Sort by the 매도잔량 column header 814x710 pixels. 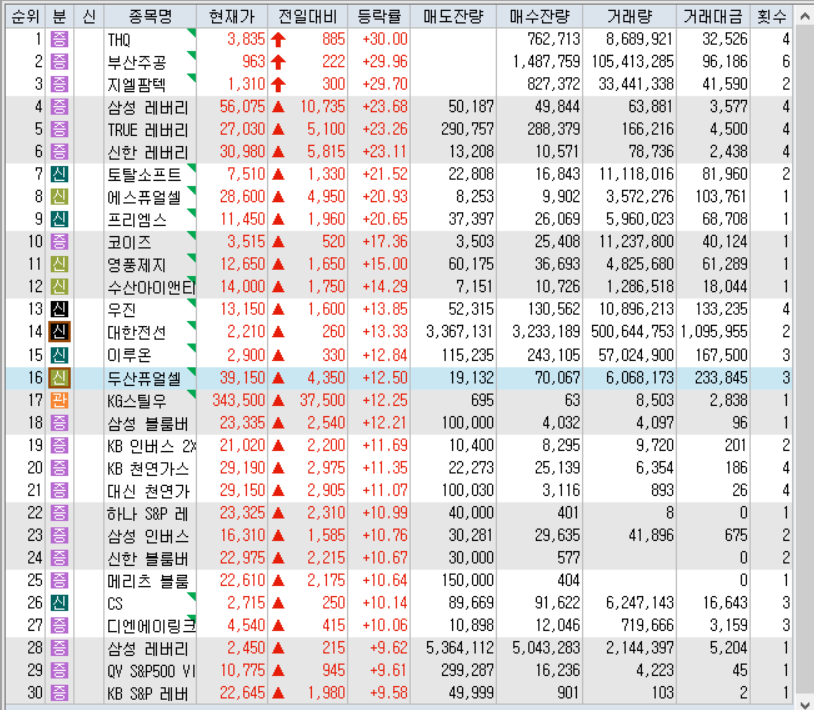coord(453,17)
